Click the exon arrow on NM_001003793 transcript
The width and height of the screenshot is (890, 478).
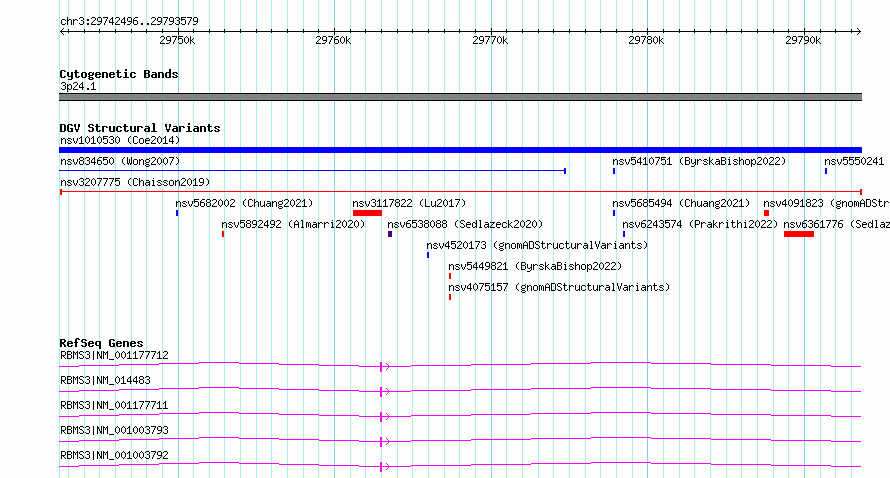[x=384, y=442]
